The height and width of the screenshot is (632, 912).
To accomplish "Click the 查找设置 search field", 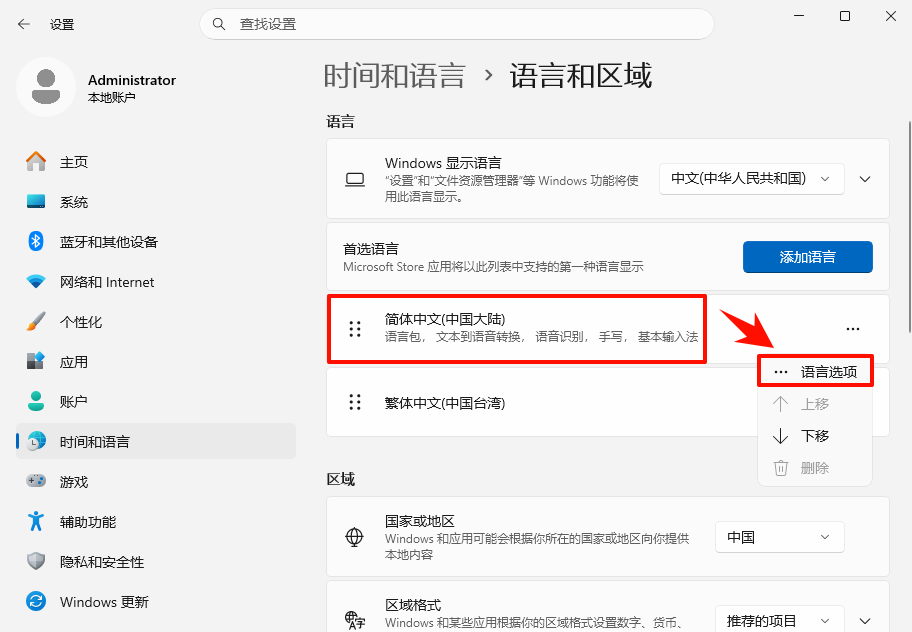I will (457, 24).
